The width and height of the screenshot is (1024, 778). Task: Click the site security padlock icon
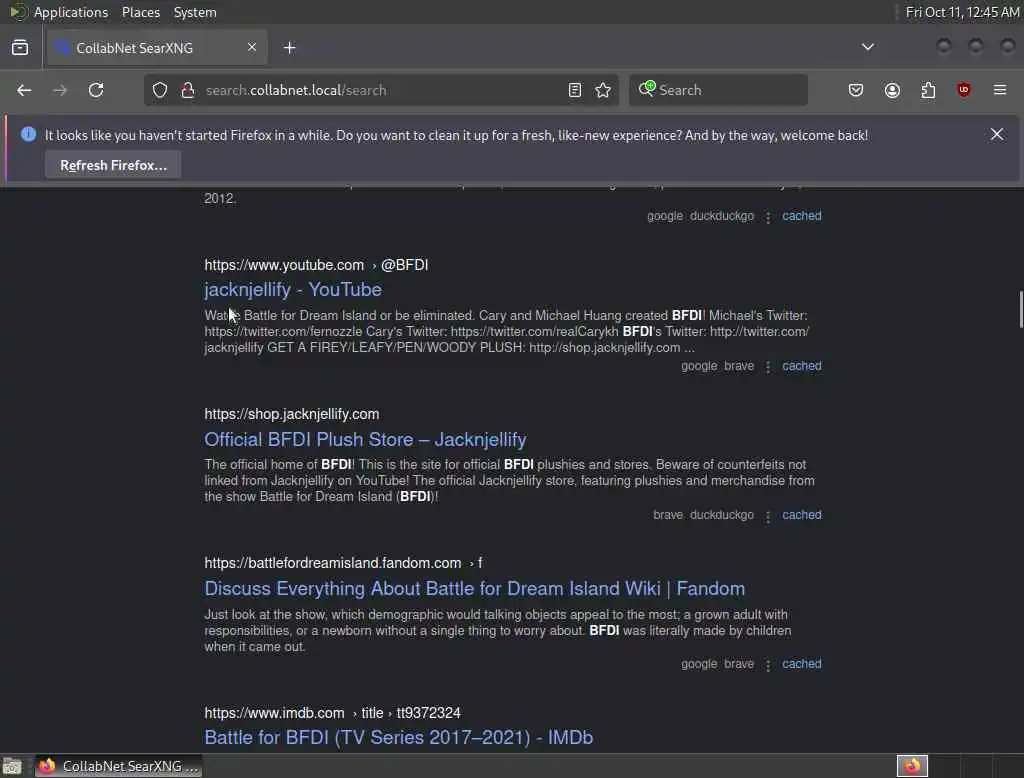click(x=188, y=90)
